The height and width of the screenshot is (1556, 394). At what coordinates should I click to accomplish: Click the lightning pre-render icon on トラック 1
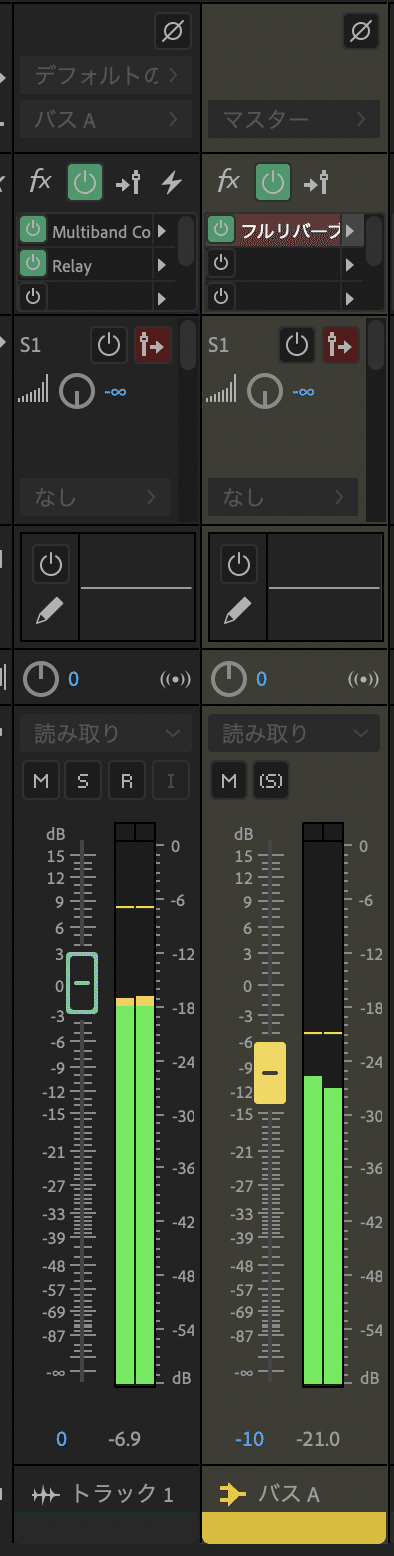tap(172, 183)
